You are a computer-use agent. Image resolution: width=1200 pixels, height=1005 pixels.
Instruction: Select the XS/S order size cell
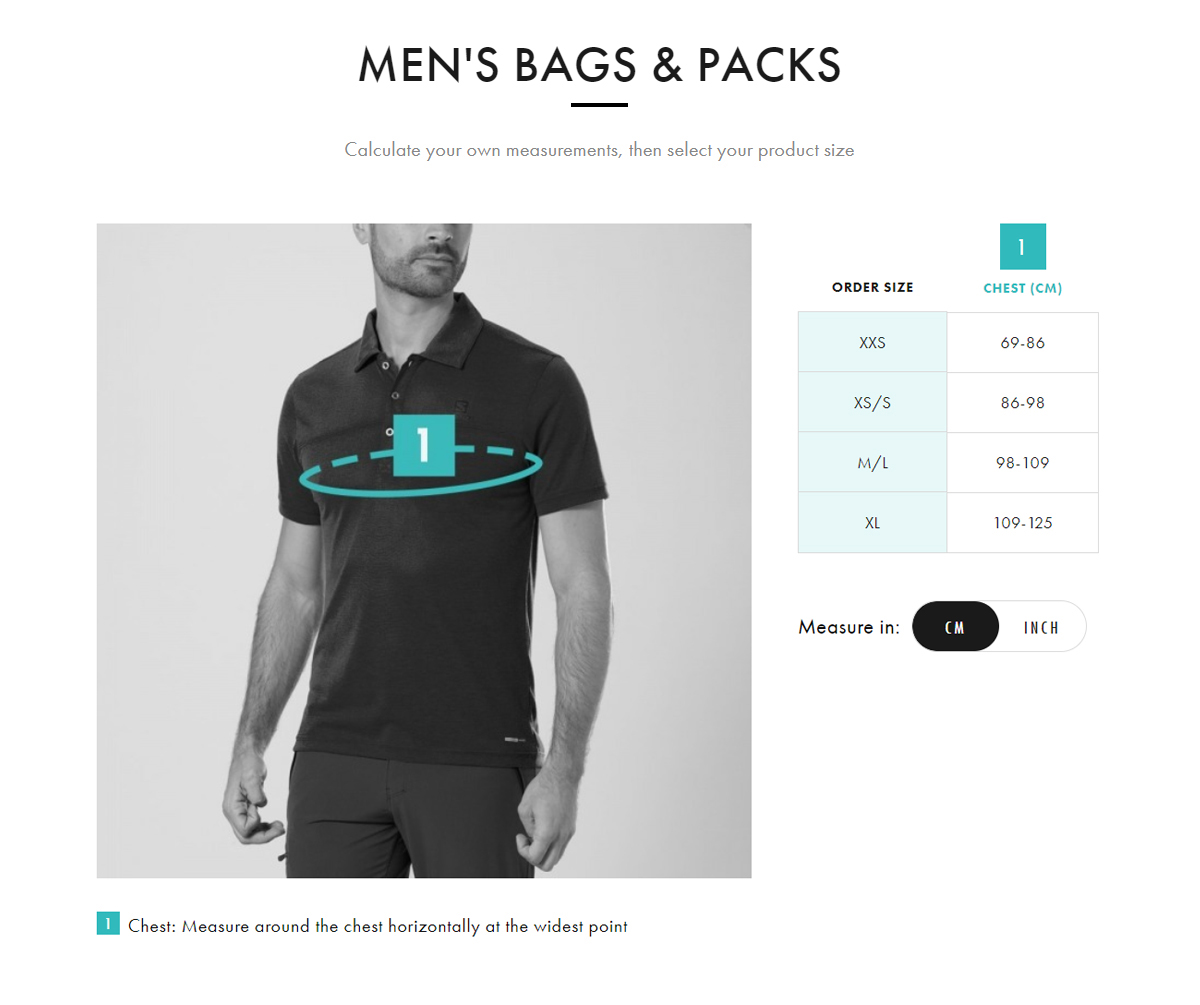[x=872, y=402]
